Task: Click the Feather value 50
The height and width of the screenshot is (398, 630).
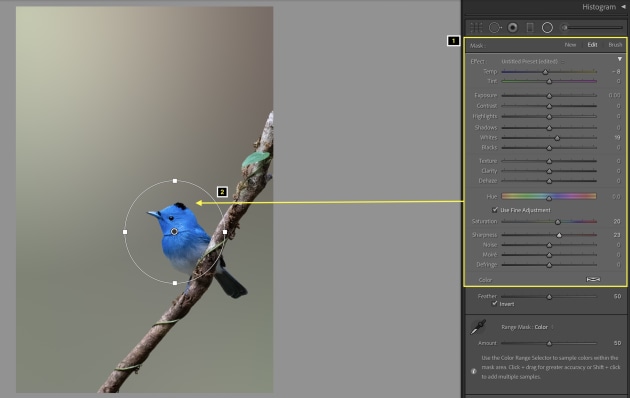Action: (617, 296)
